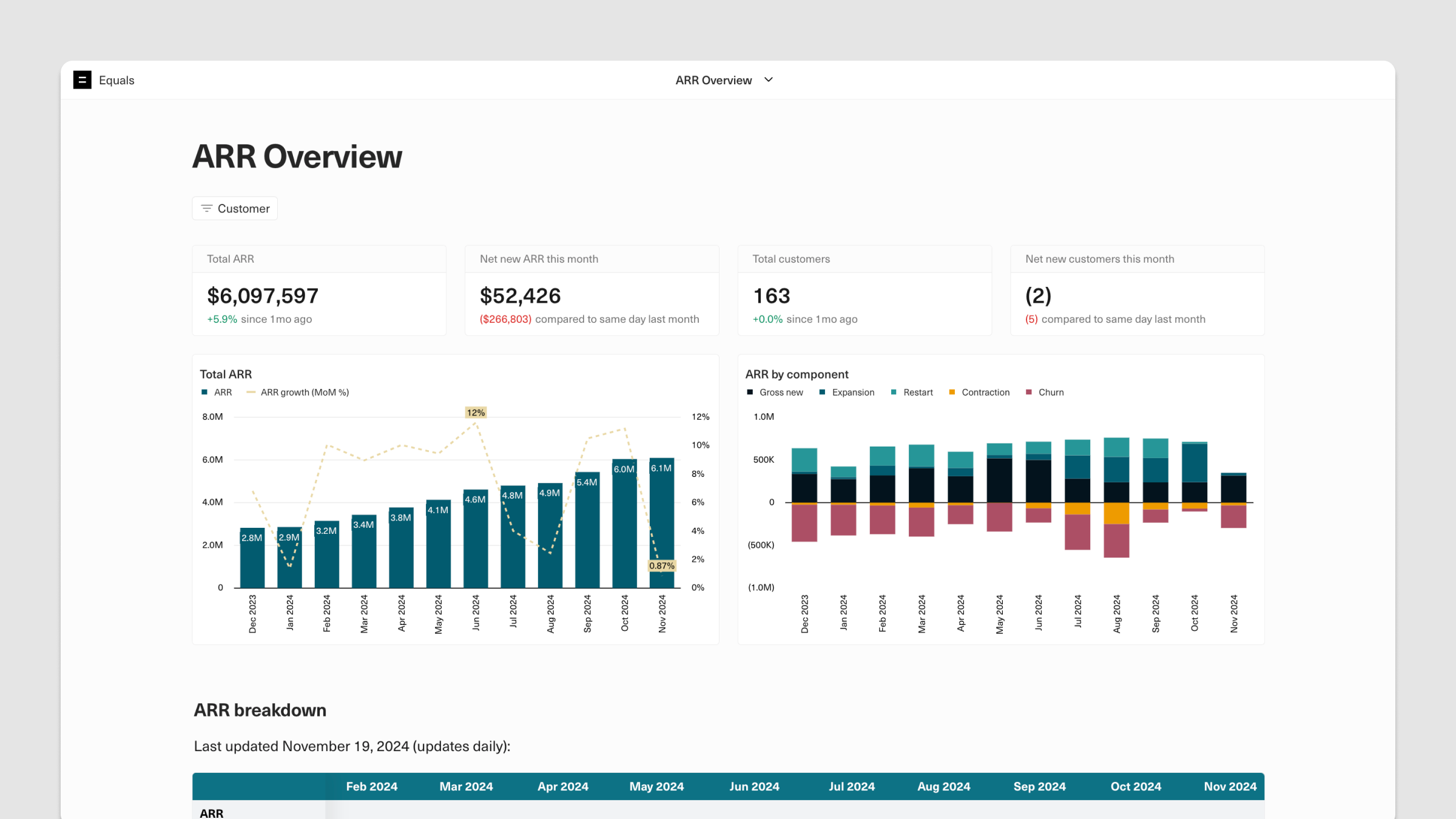Click the Churn legend square icon
This screenshot has width=1456, height=819.
[x=1029, y=393]
